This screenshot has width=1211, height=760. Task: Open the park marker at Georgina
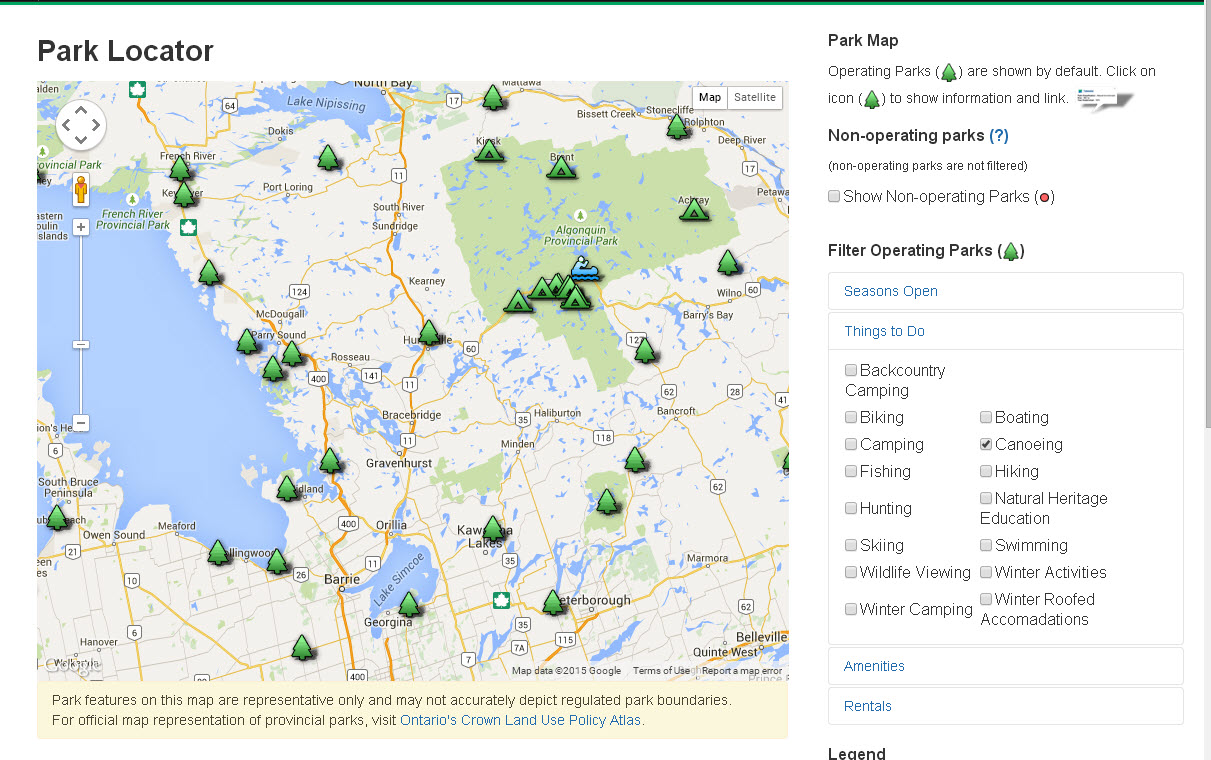[x=408, y=604]
